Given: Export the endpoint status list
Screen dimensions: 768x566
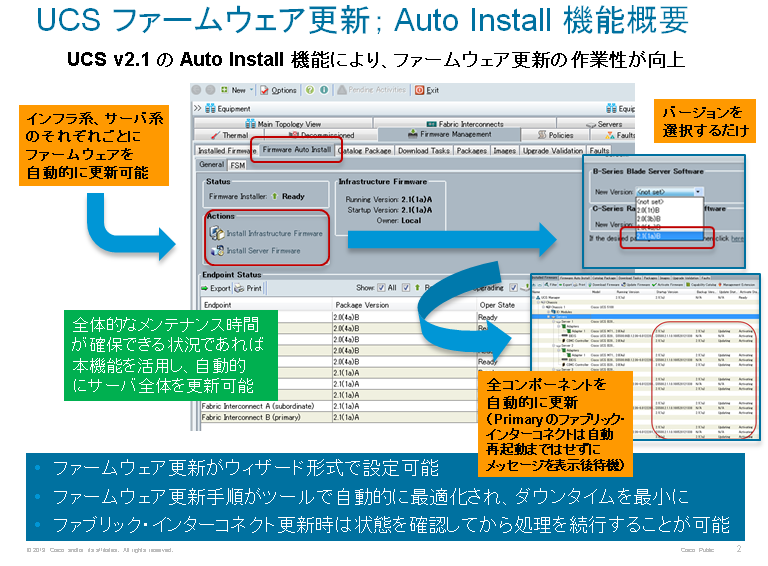Looking at the screenshot, I should click(215, 287).
